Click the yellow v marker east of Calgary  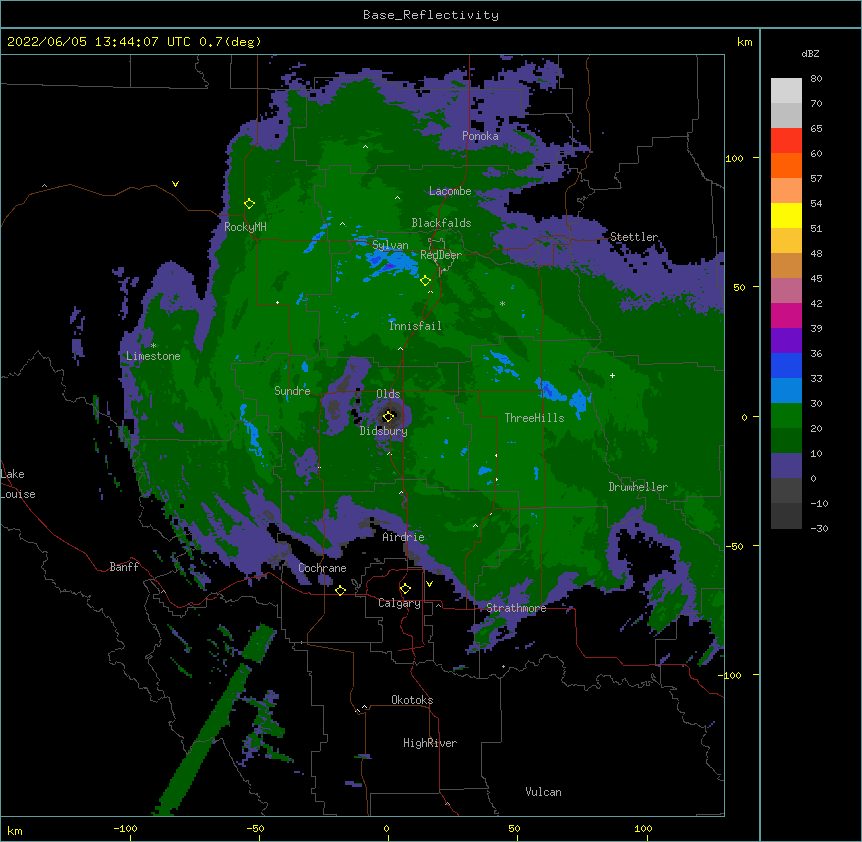tap(429, 584)
